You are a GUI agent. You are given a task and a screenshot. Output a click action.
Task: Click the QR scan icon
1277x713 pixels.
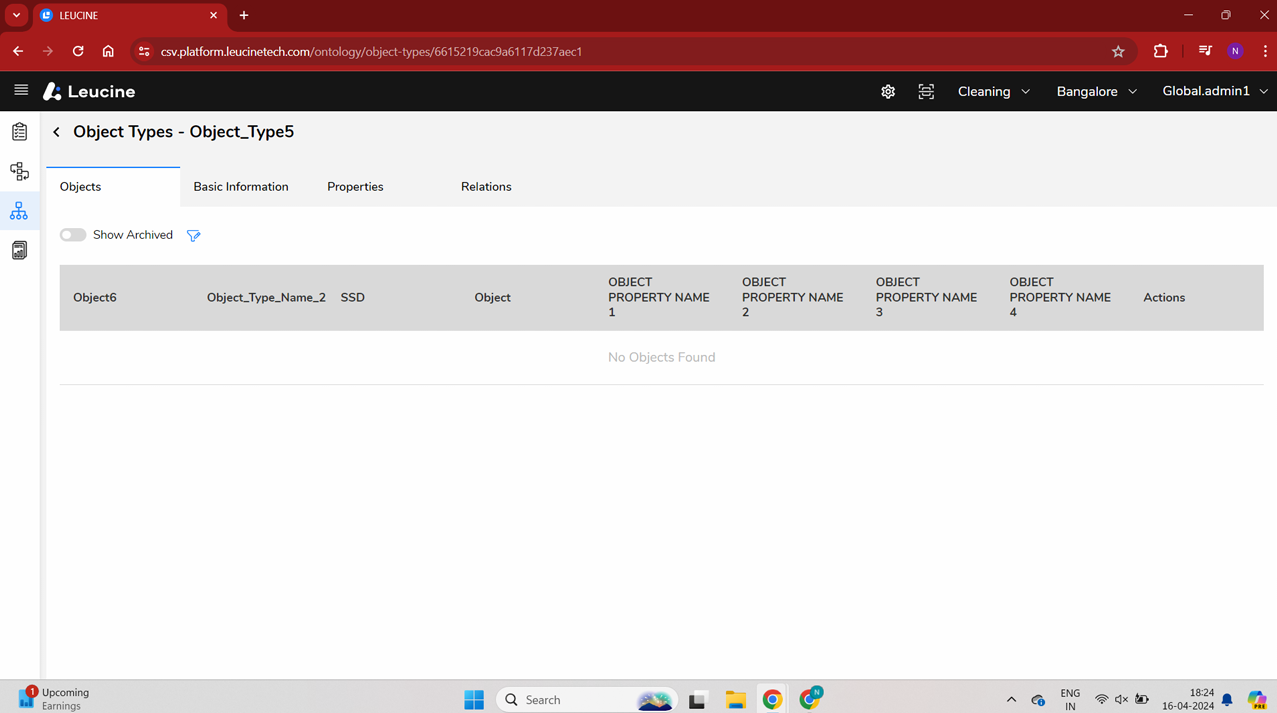pyautogui.click(x=926, y=91)
